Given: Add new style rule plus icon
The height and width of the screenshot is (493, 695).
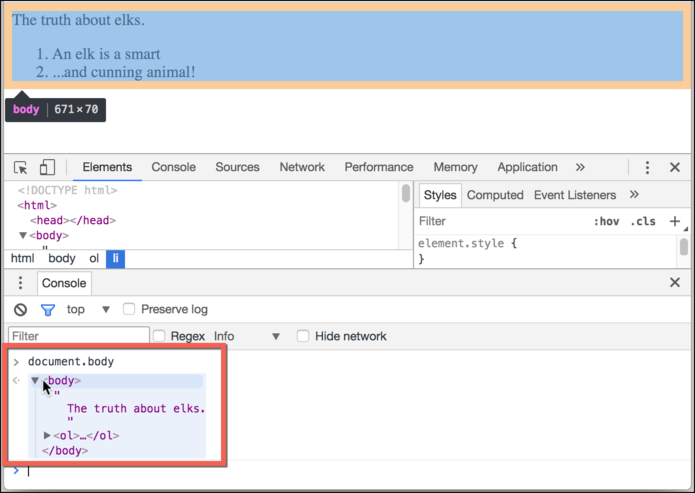Looking at the screenshot, I should pos(675,221).
